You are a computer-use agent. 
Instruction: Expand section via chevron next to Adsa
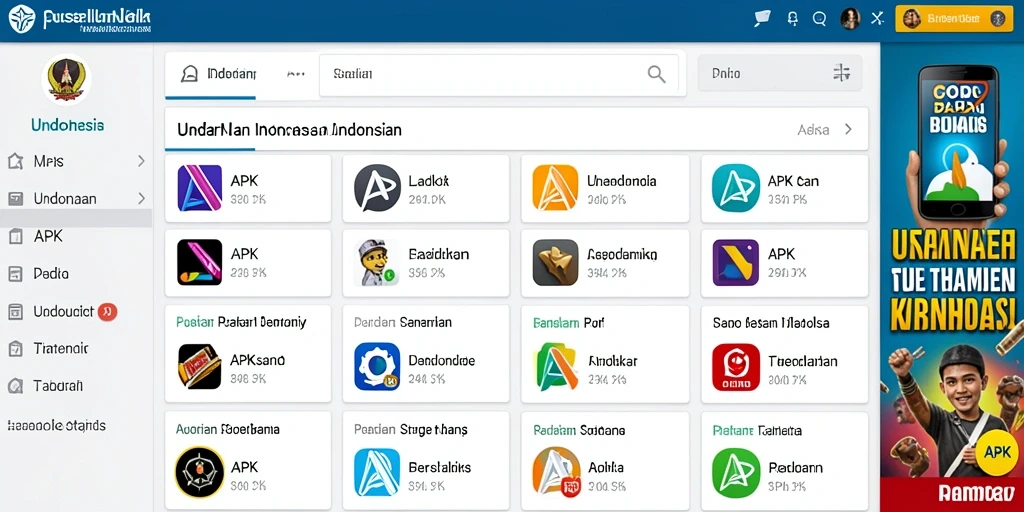pos(848,129)
